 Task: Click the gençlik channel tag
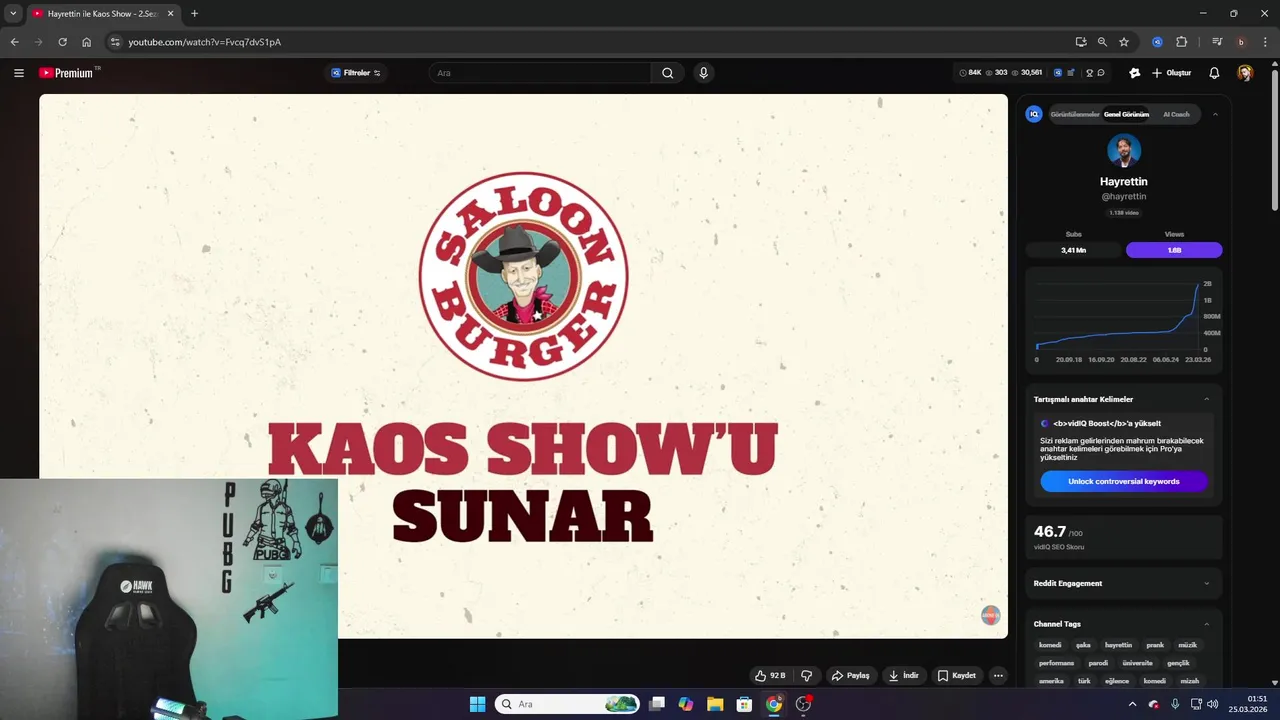pyautogui.click(x=1178, y=663)
